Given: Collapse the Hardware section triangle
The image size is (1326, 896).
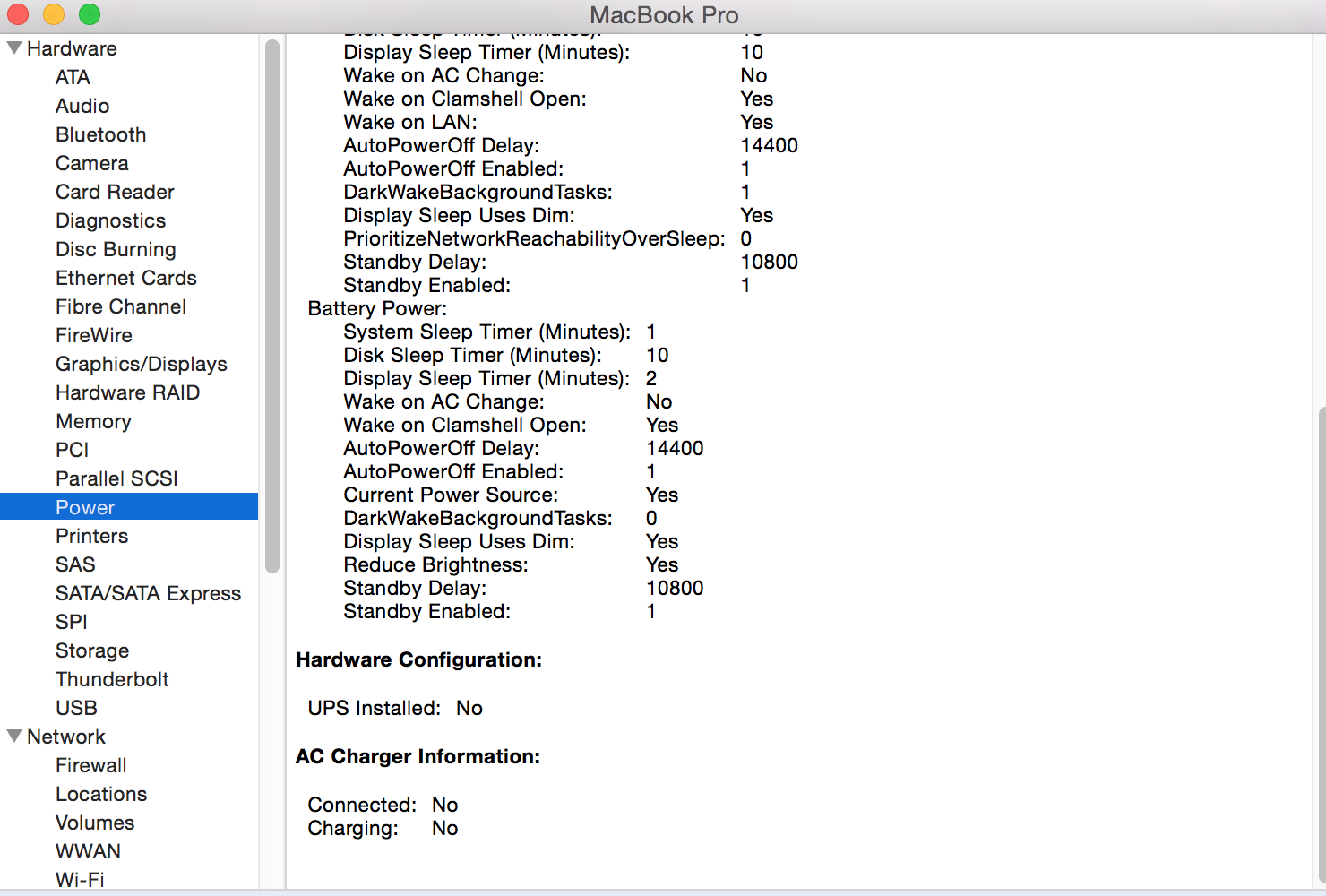Looking at the screenshot, I should [x=14, y=48].
